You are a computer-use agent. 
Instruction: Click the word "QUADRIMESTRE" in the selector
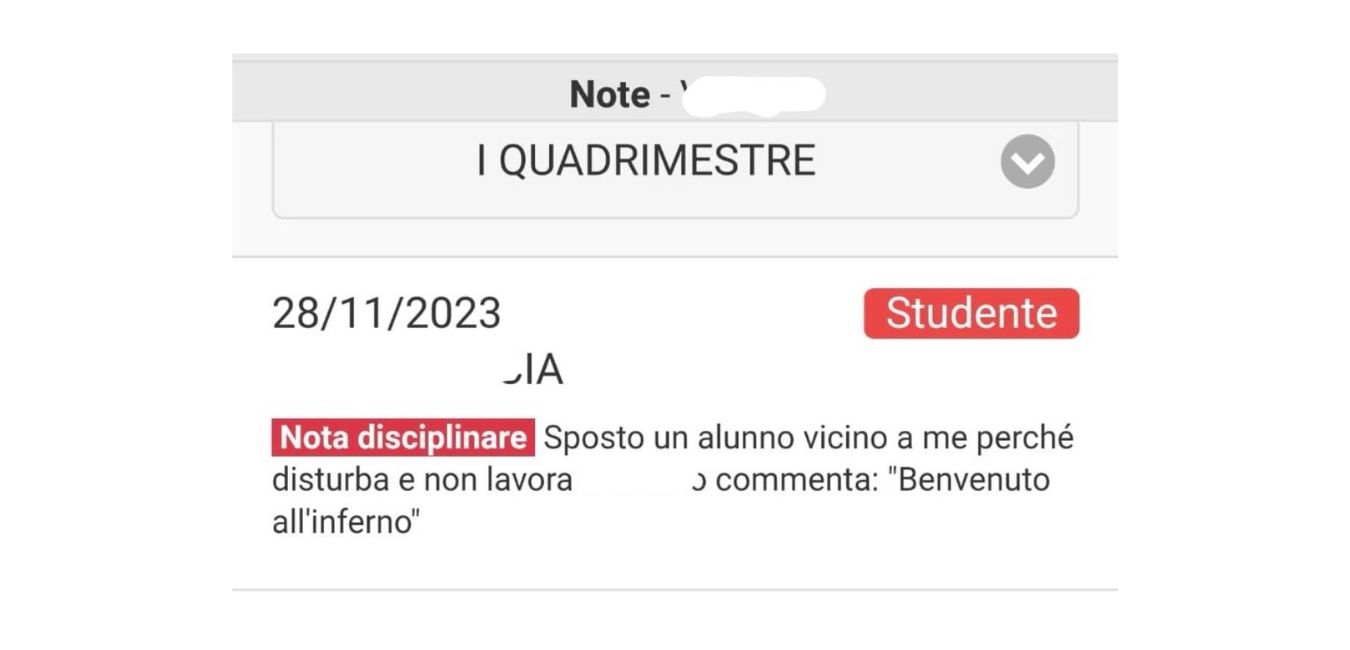[657, 161]
